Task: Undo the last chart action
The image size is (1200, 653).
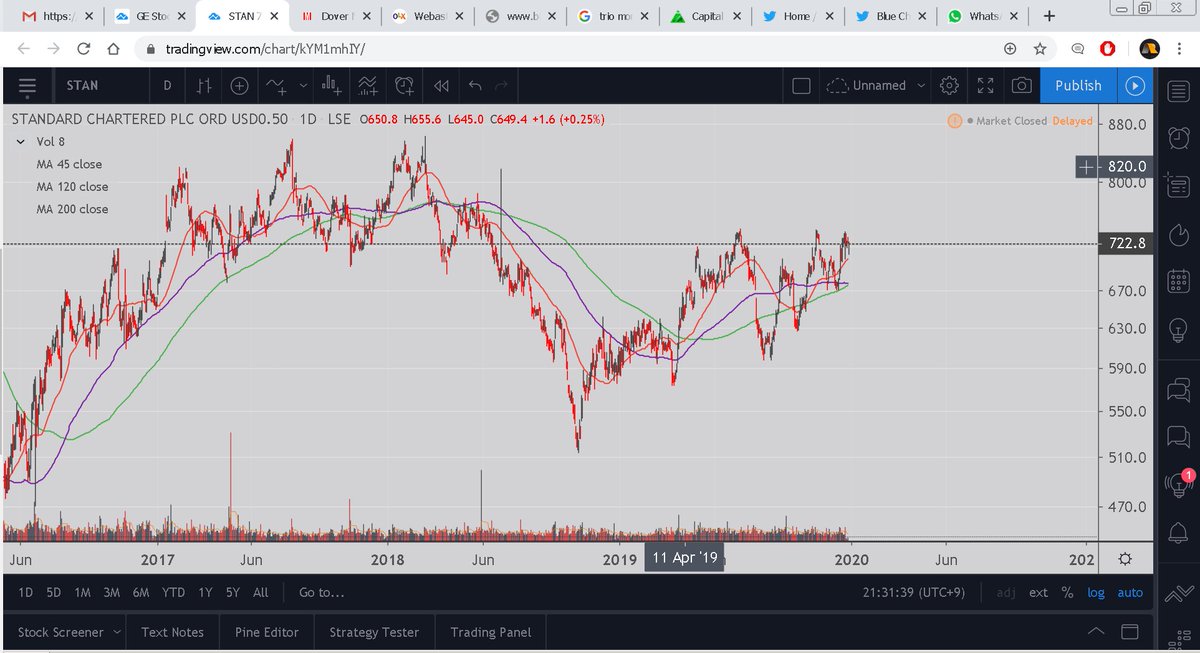Action: point(475,86)
